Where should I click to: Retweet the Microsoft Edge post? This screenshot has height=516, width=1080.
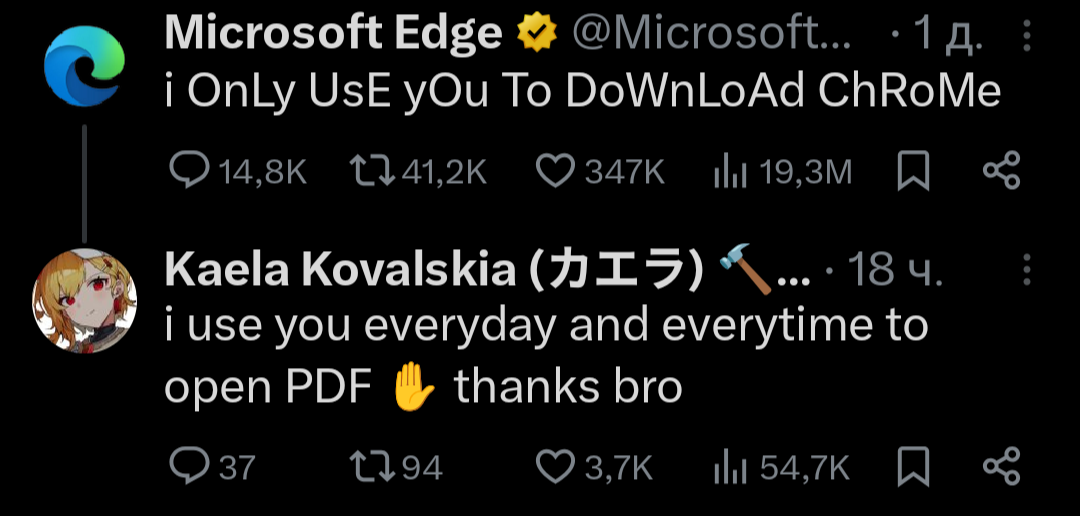372,173
